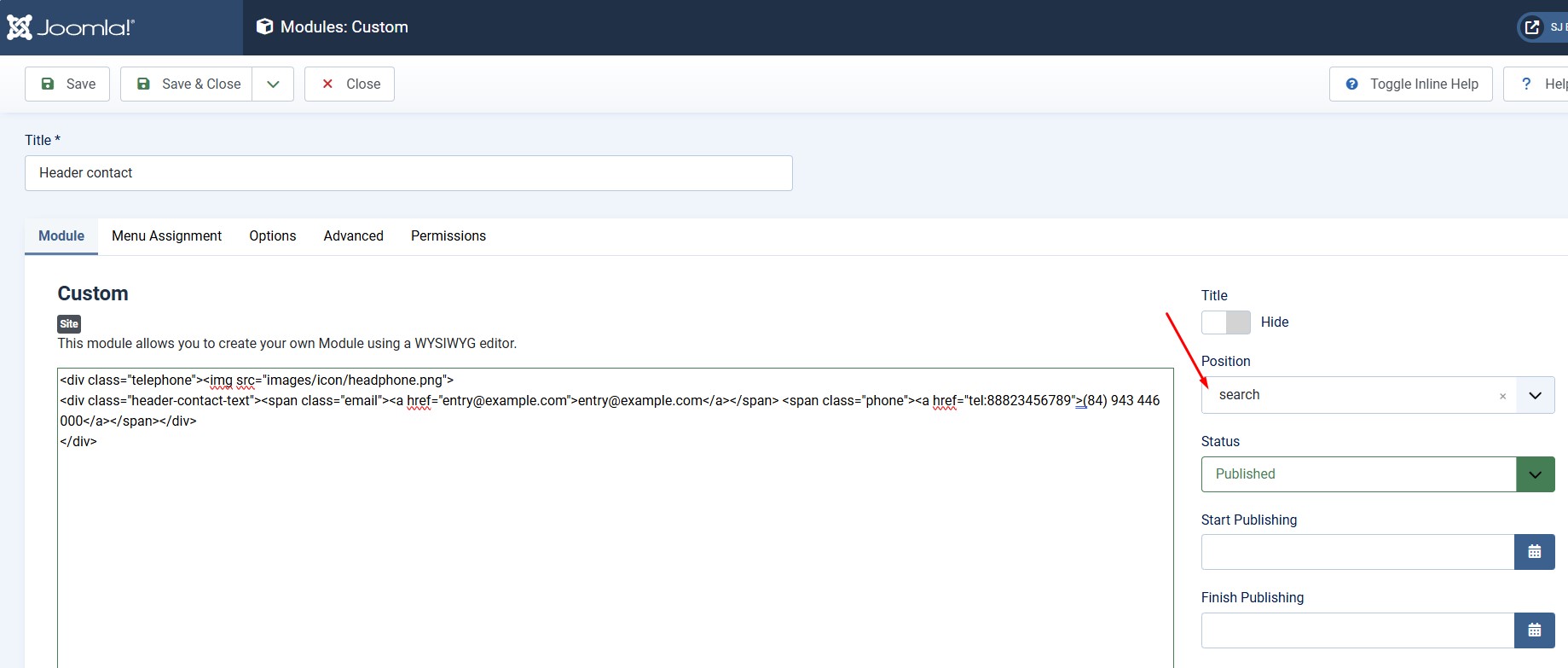The image size is (1568, 668).
Task: Click the Save button
Action: click(67, 84)
